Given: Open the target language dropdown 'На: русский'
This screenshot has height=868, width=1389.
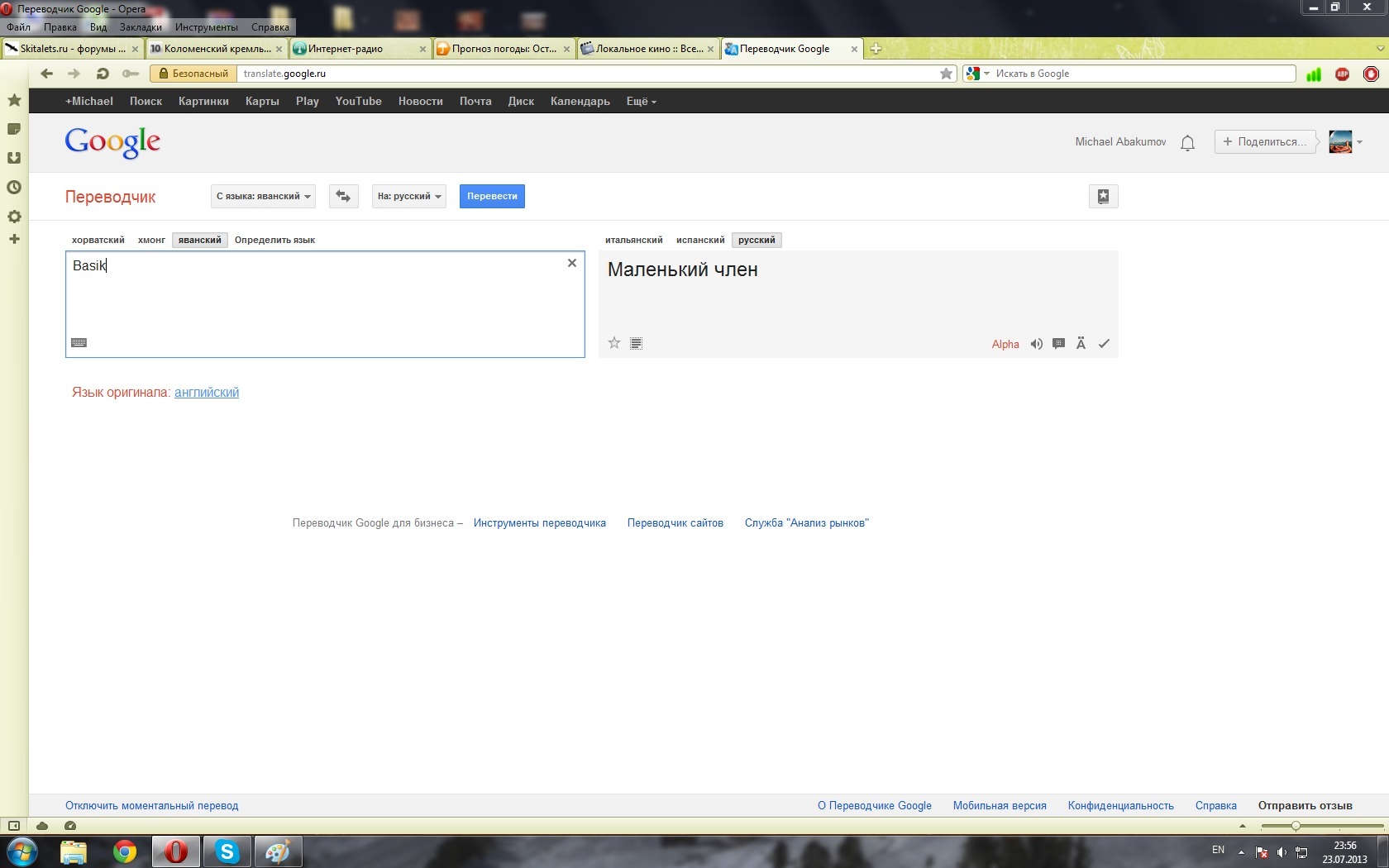Looking at the screenshot, I should [408, 197].
